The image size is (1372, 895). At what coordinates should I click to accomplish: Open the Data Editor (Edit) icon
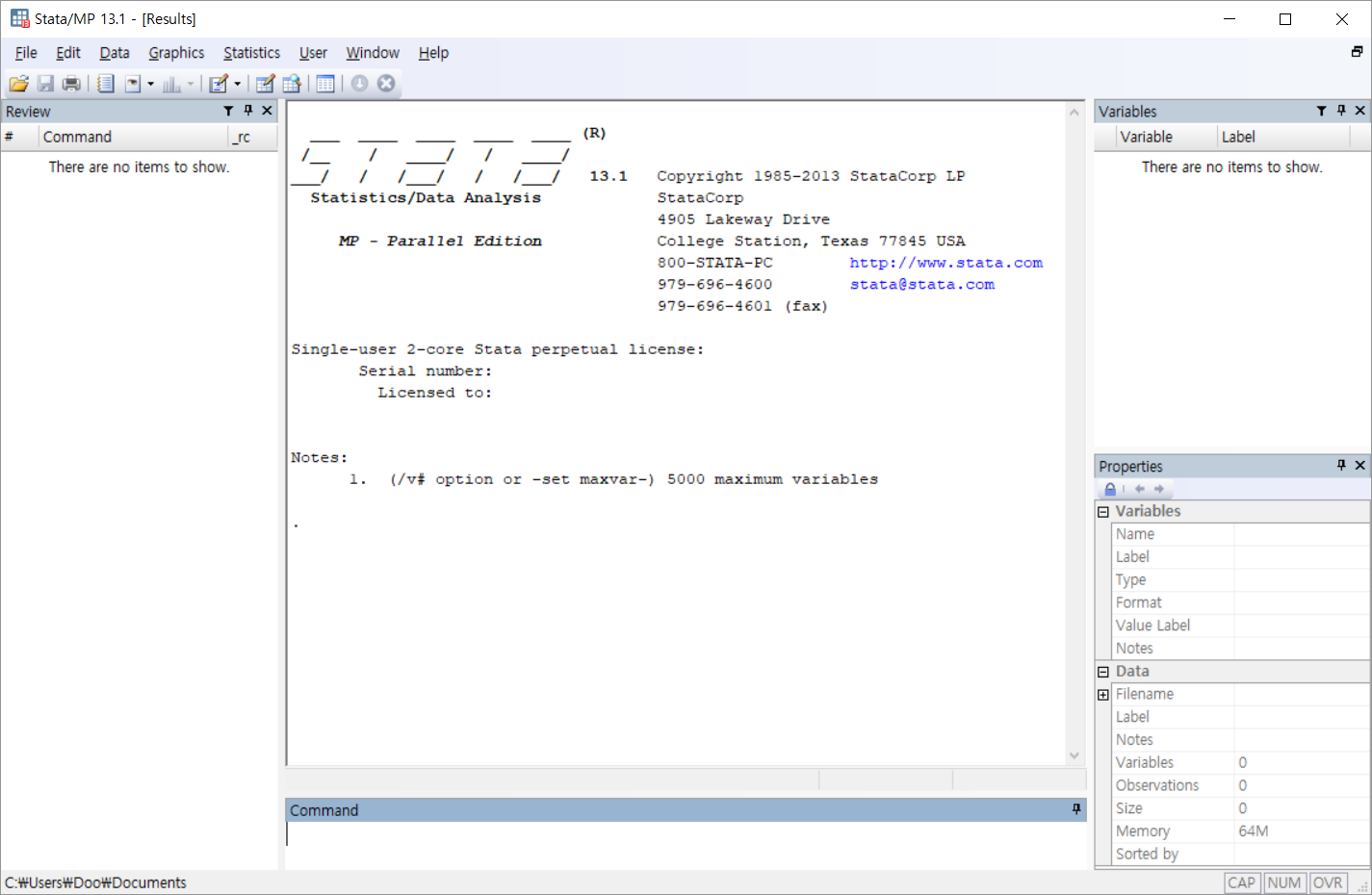click(x=265, y=84)
